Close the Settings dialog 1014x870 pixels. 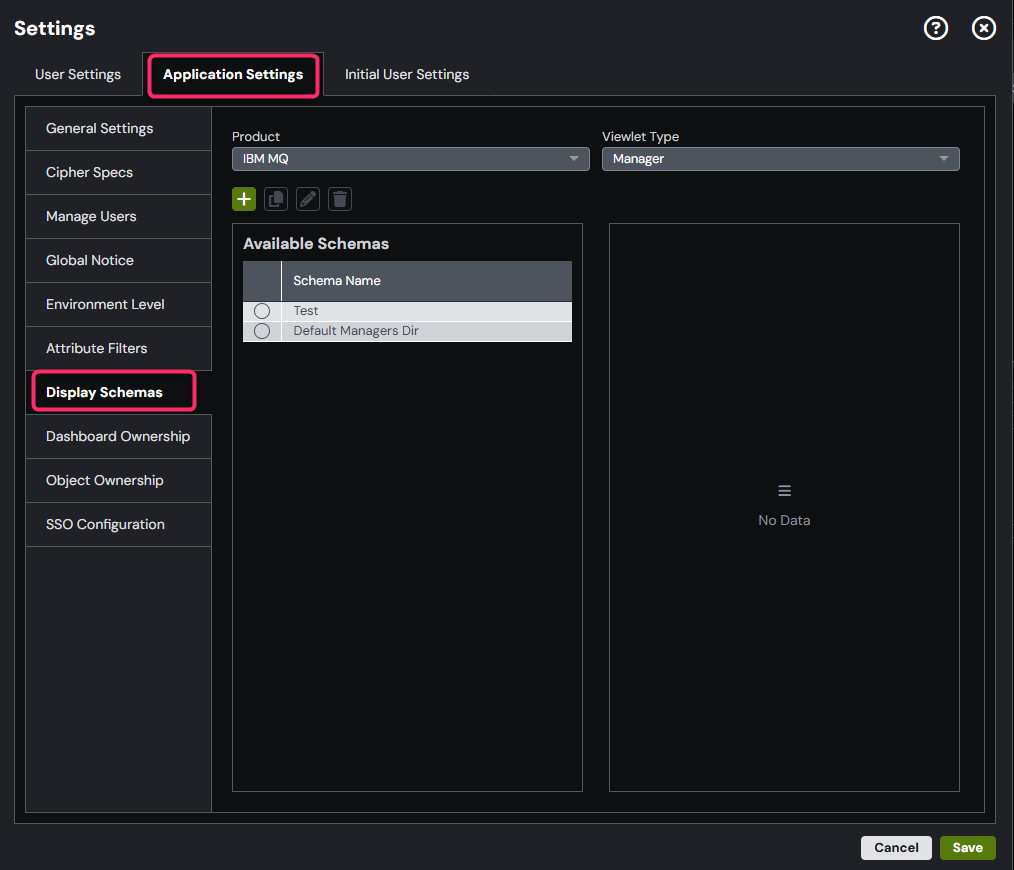tap(983, 28)
